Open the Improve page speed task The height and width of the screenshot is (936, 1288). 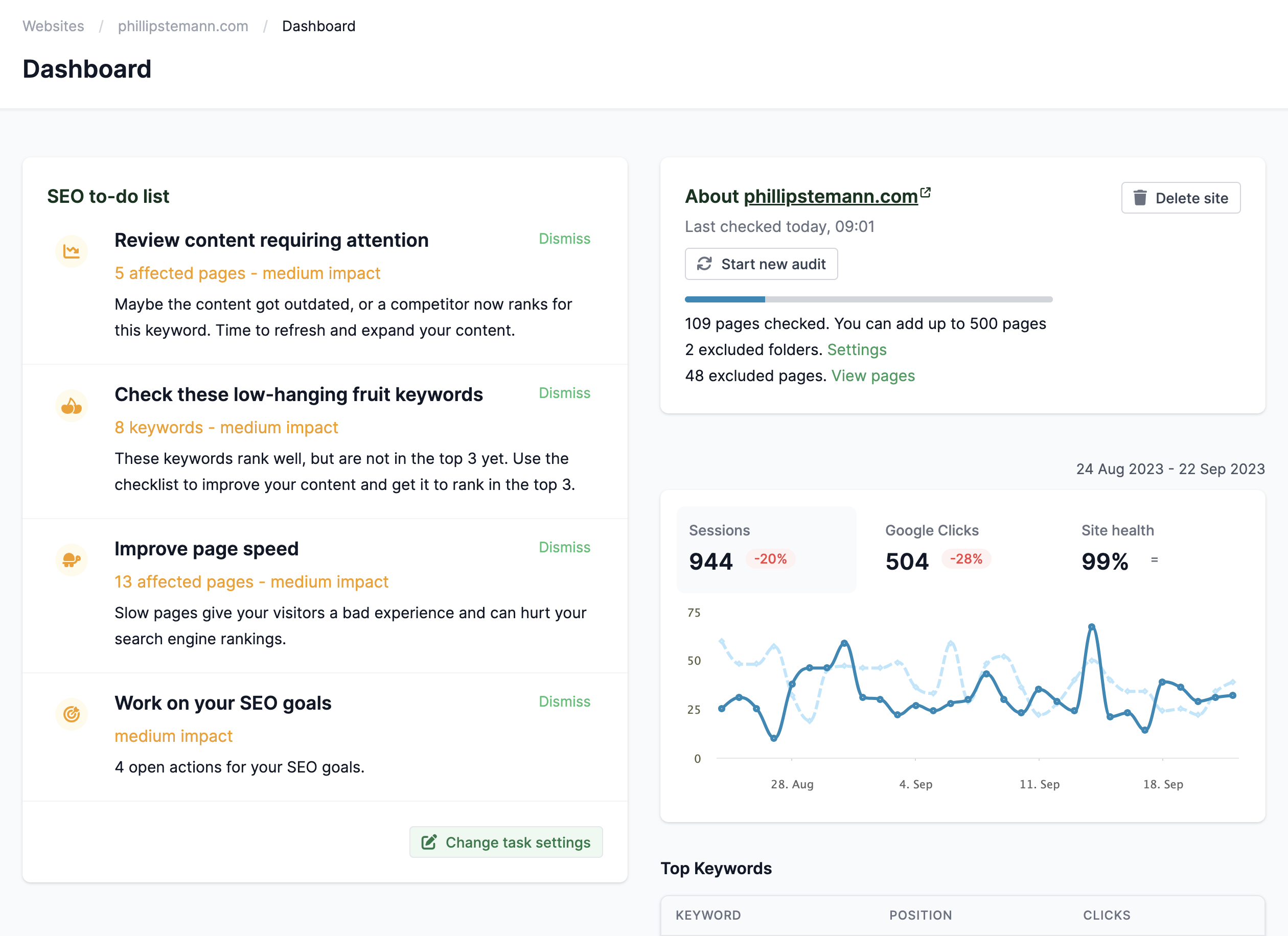(x=206, y=549)
